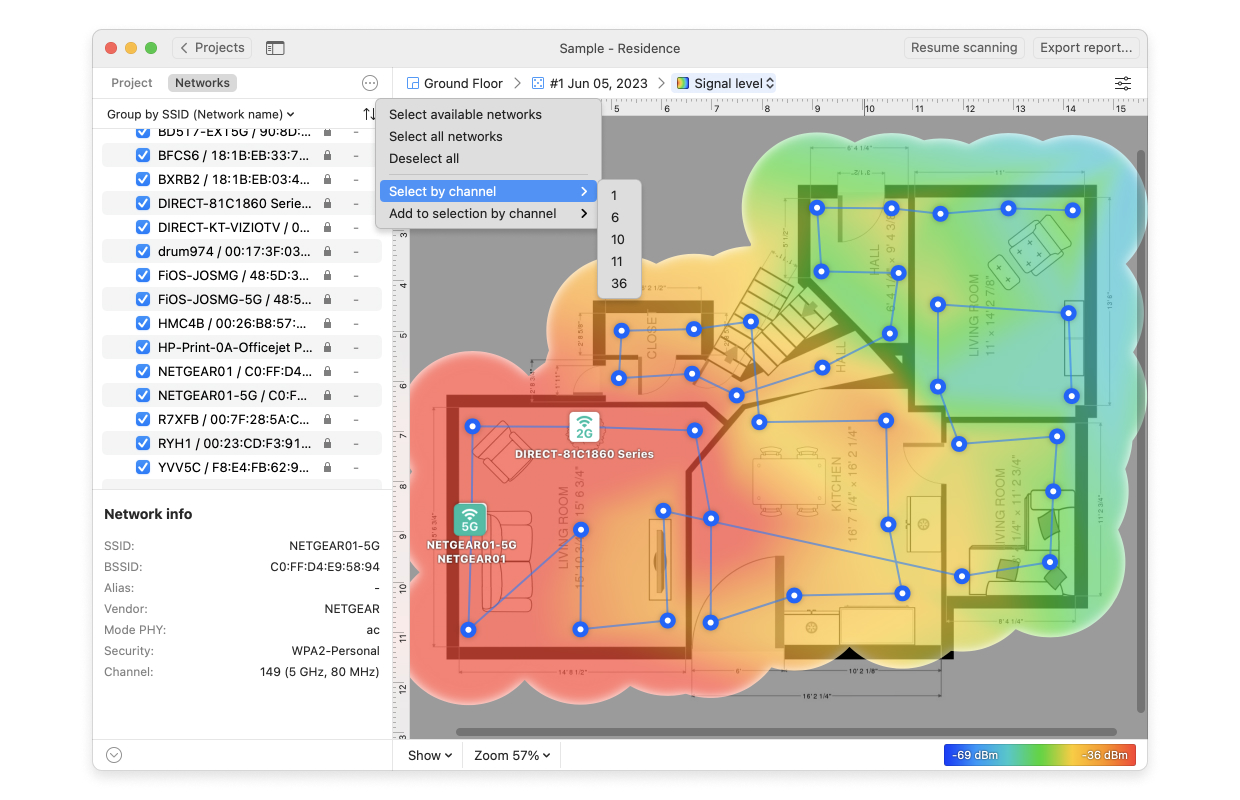Click the Signal level heatmap icon
1240x800 pixels.
(x=683, y=83)
